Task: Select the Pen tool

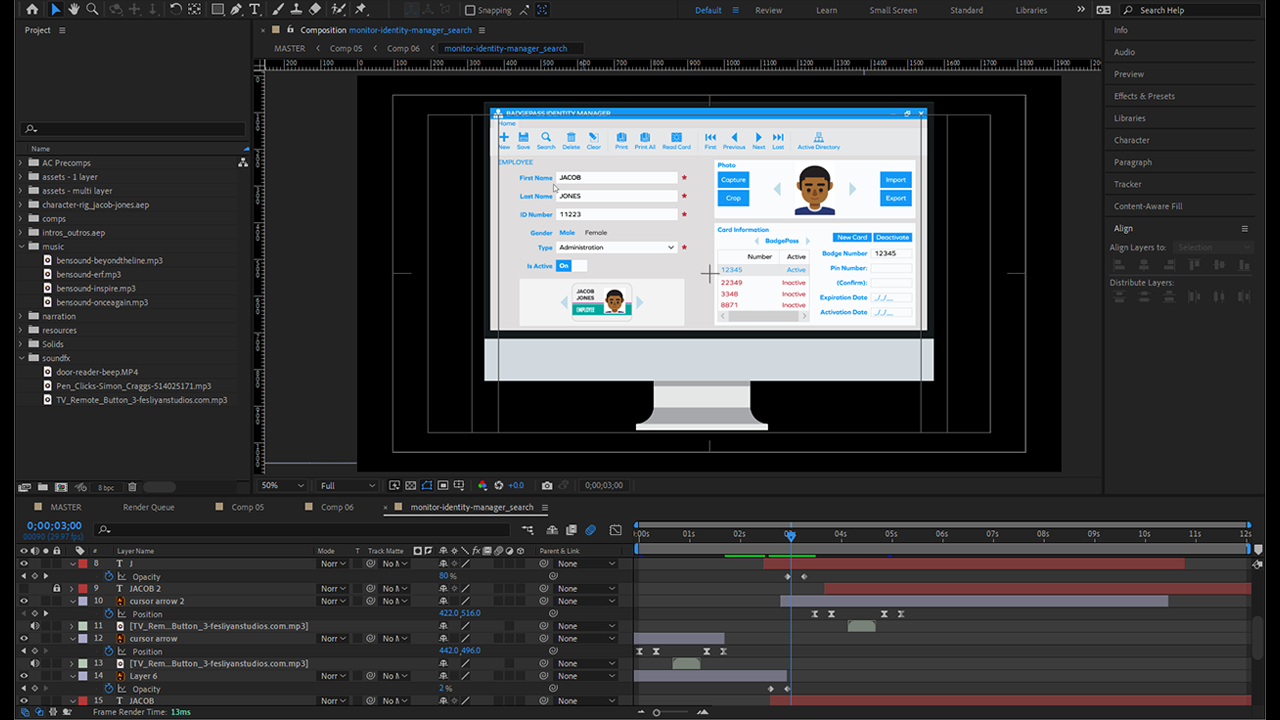Action: (236, 10)
